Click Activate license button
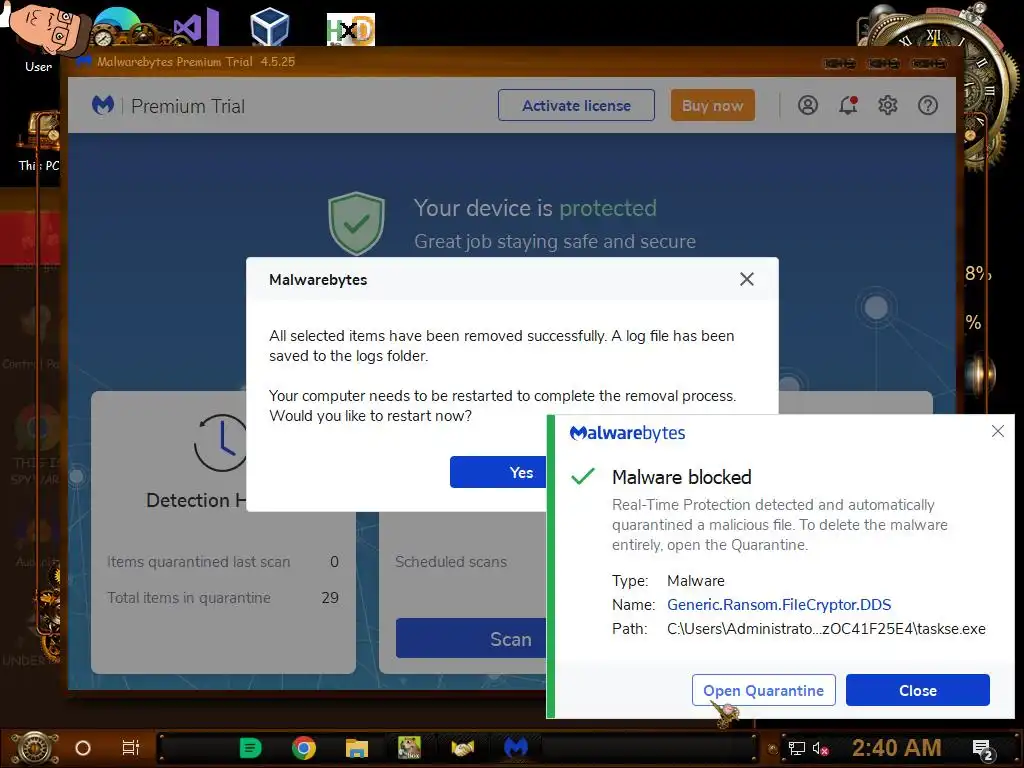 (576, 105)
